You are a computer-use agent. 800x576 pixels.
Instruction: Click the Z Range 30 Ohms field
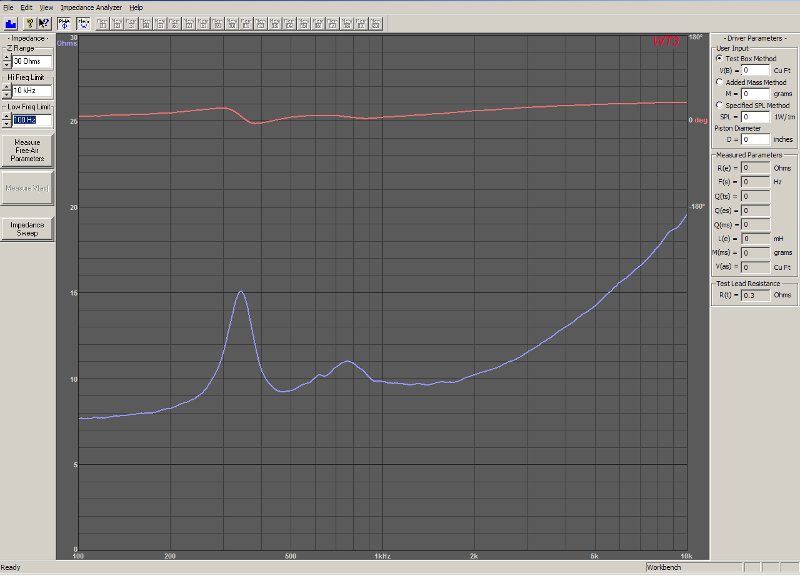(x=32, y=61)
